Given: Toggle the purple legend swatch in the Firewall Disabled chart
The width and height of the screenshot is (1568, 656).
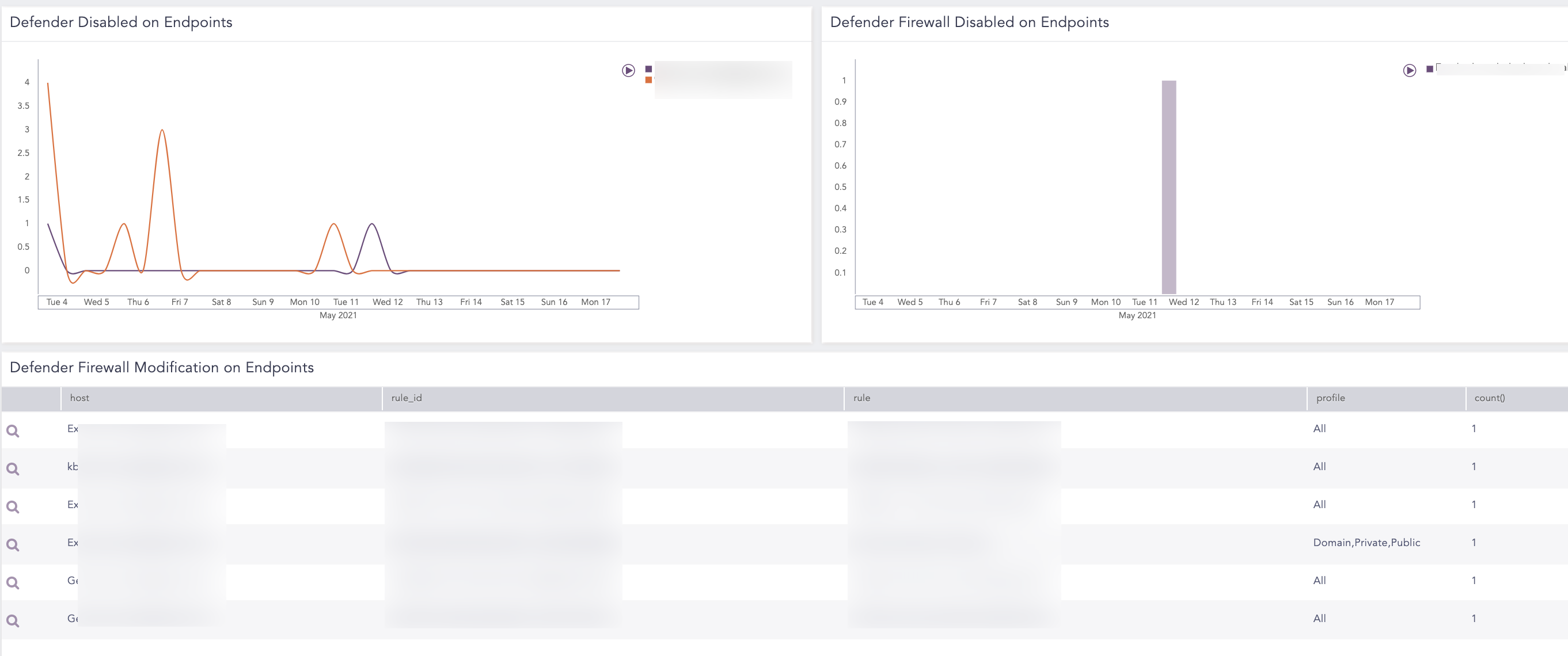Looking at the screenshot, I should pos(1429,70).
